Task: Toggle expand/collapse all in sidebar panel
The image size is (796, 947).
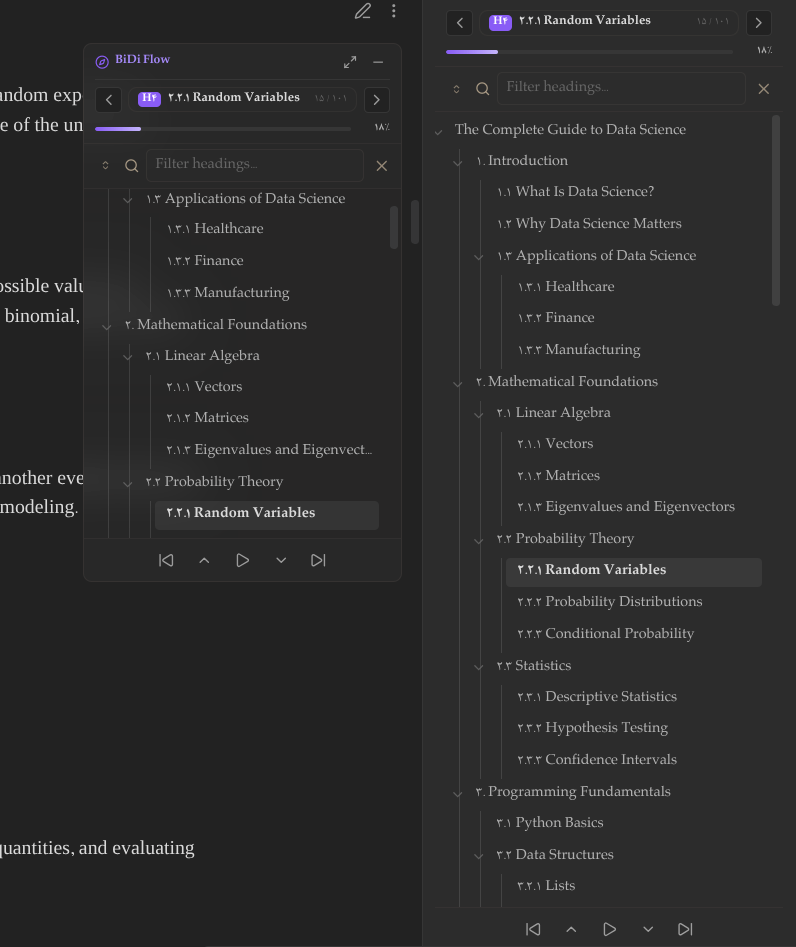Action: coord(456,89)
